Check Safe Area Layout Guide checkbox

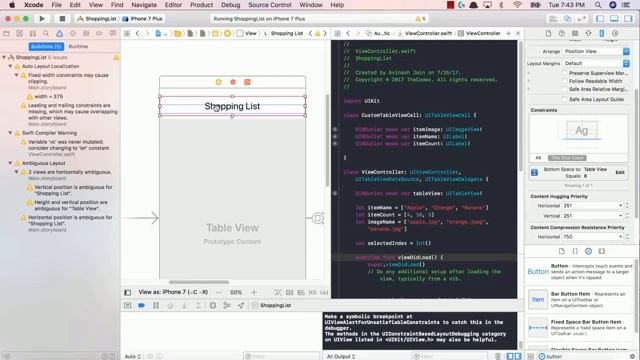(564, 99)
